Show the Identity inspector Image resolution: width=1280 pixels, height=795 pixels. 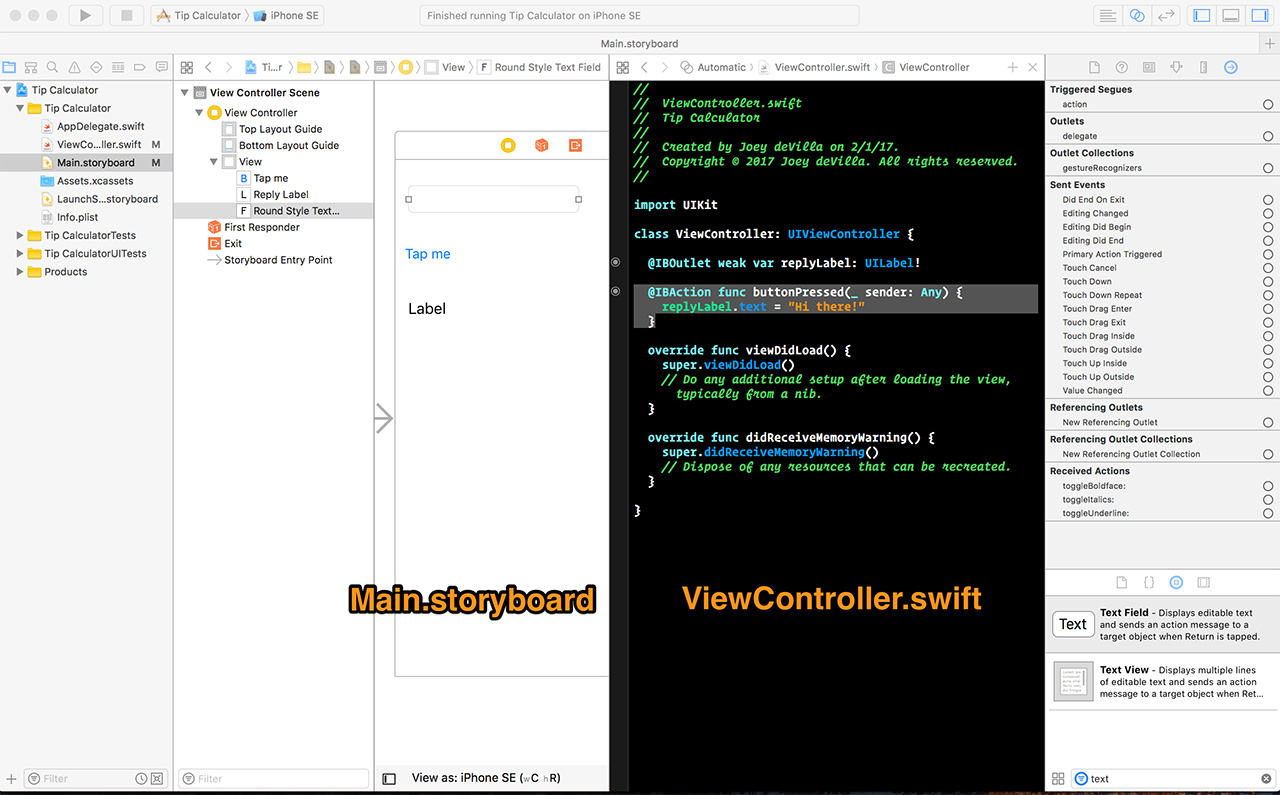coord(1149,67)
